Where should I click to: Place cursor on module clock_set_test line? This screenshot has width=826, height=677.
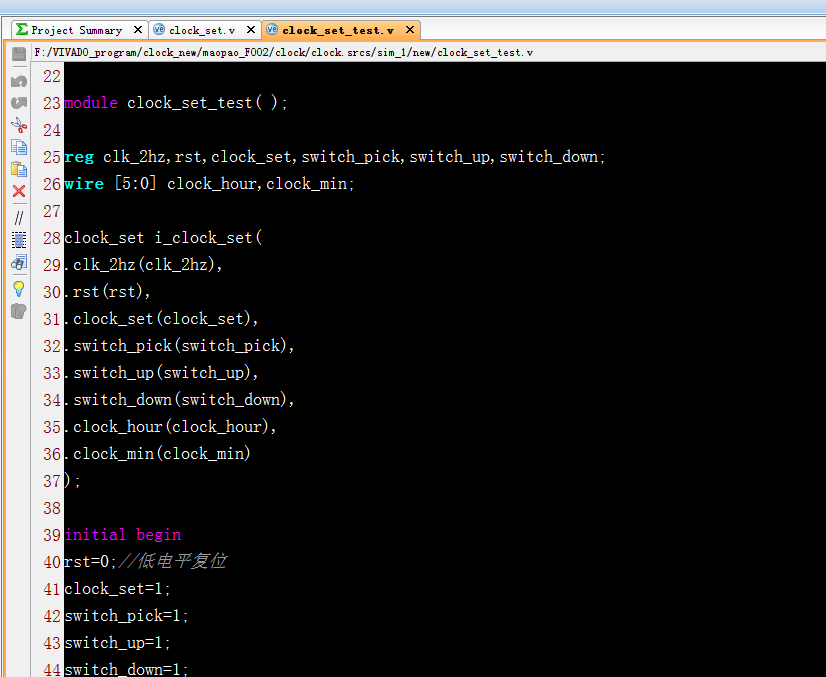tap(176, 103)
